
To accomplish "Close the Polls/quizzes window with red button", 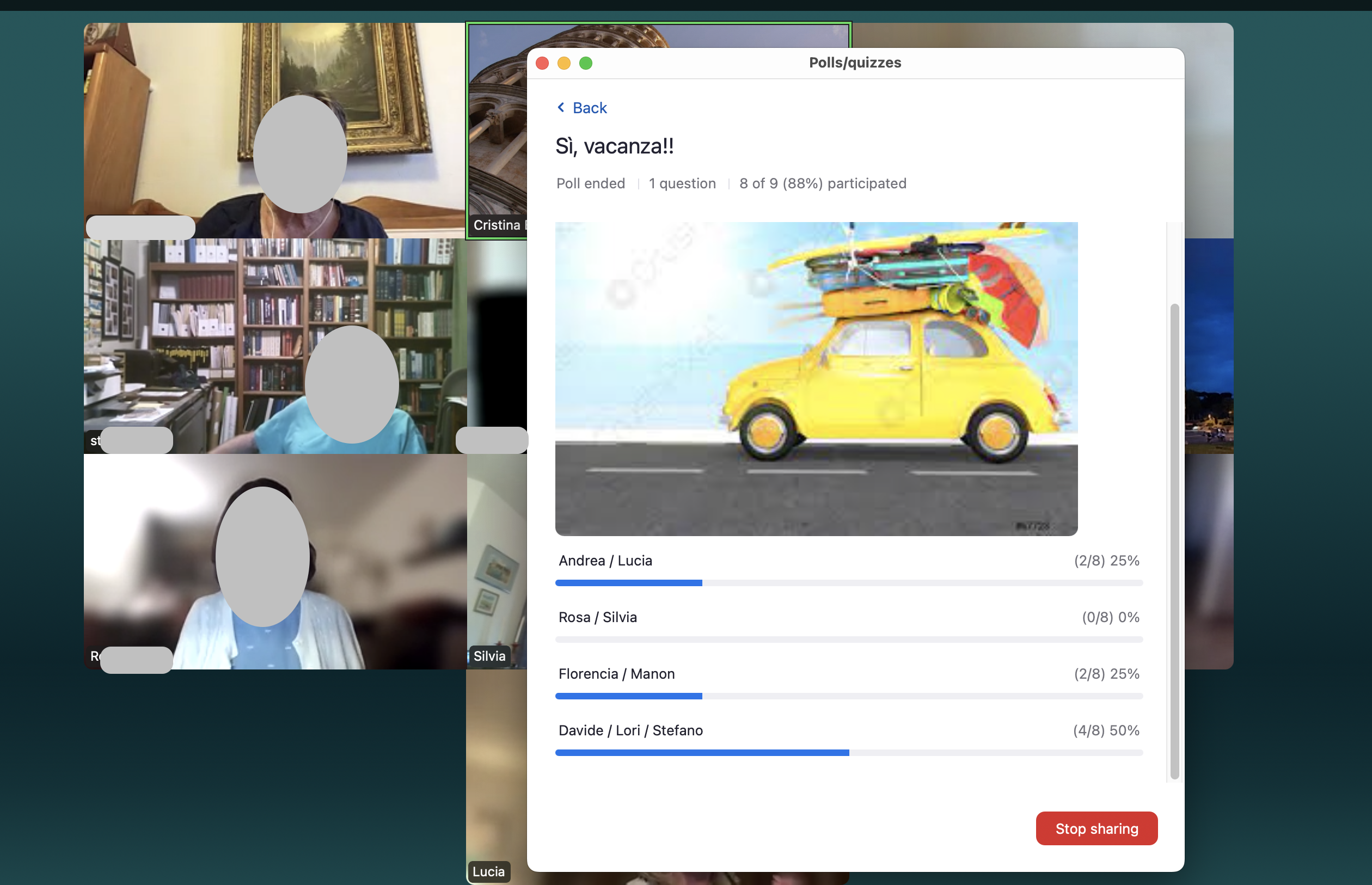I will coord(542,63).
